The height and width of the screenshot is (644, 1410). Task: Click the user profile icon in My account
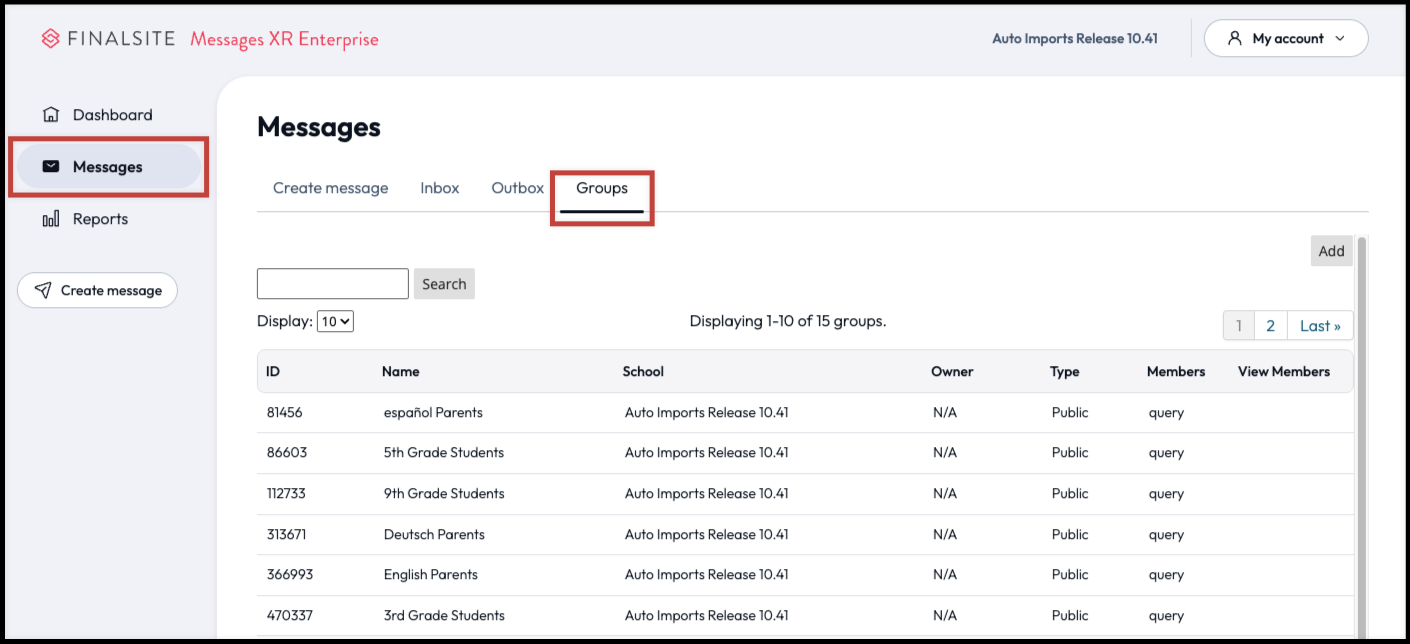coord(1235,39)
